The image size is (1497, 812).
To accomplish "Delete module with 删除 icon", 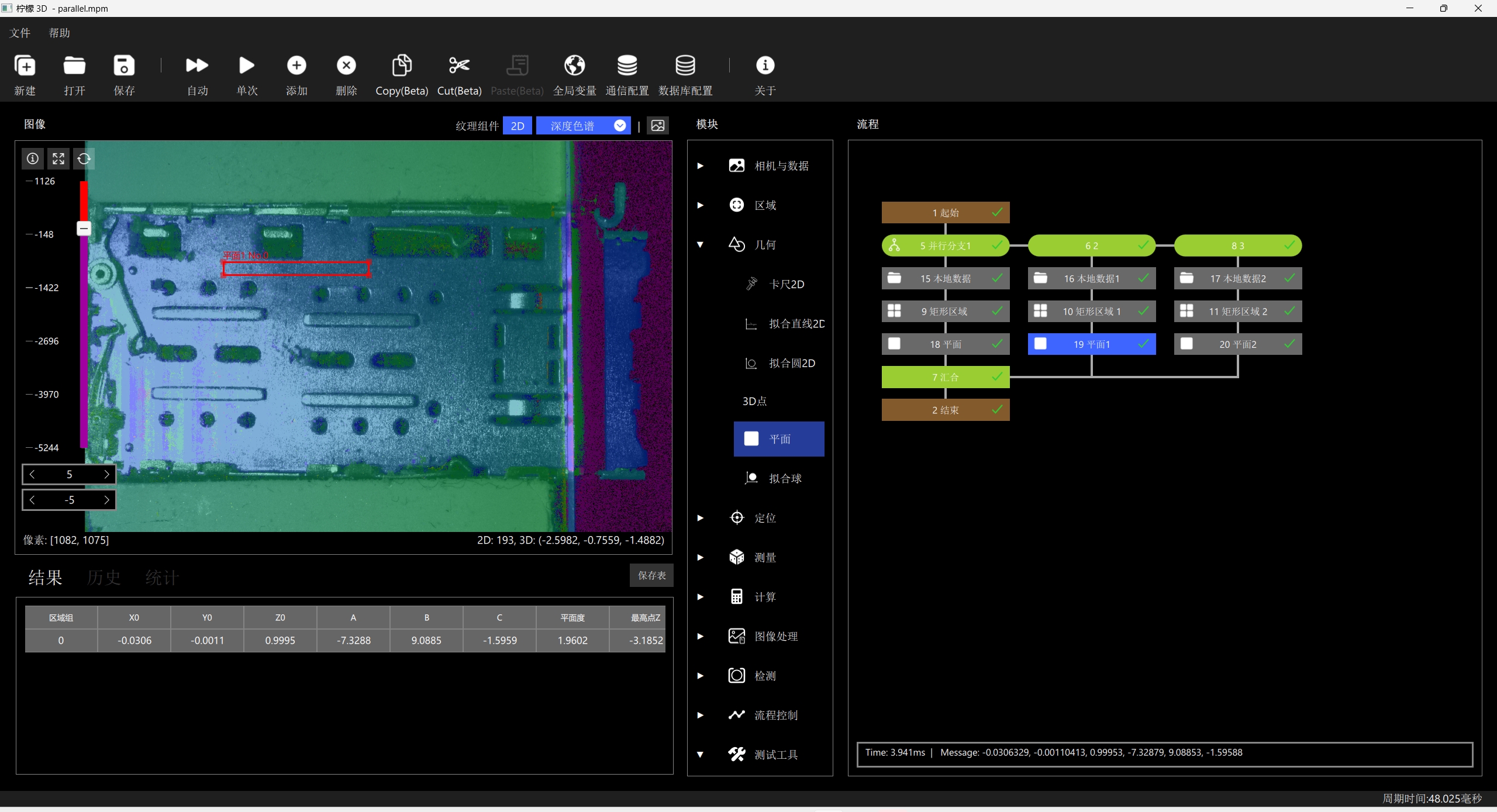I will (346, 65).
